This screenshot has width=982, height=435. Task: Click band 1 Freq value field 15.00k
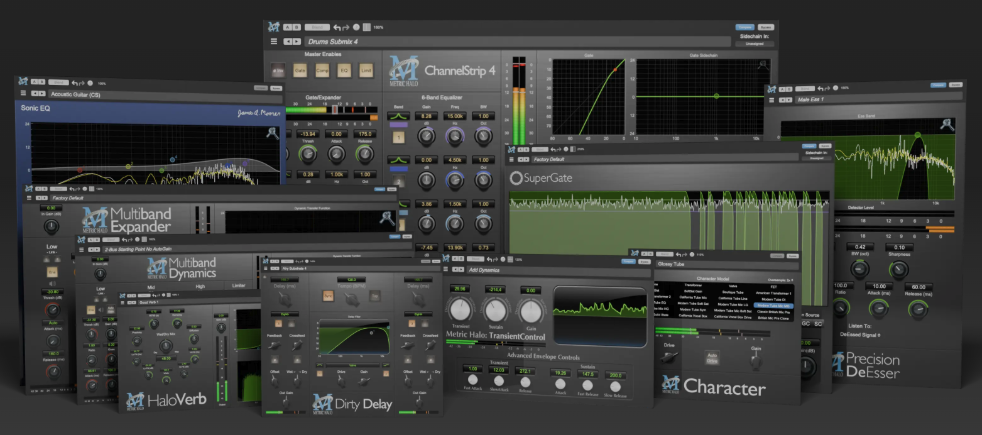[454, 116]
